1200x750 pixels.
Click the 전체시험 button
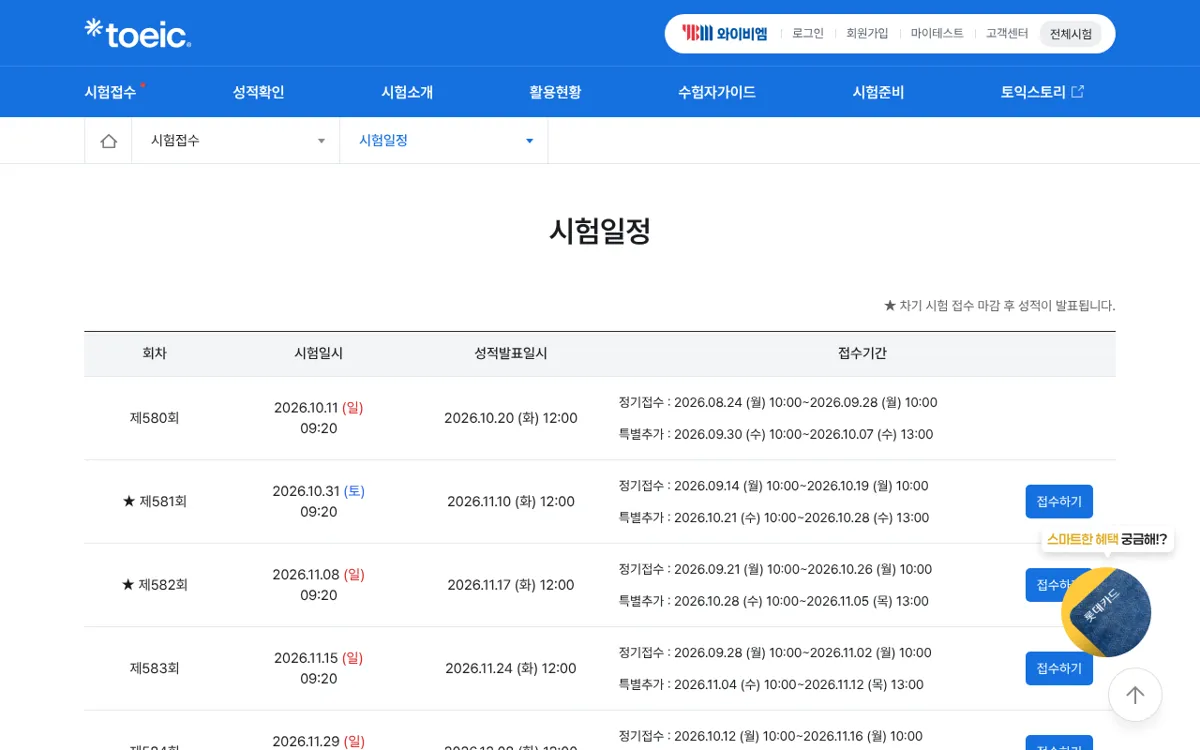[x=1070, y=34]
